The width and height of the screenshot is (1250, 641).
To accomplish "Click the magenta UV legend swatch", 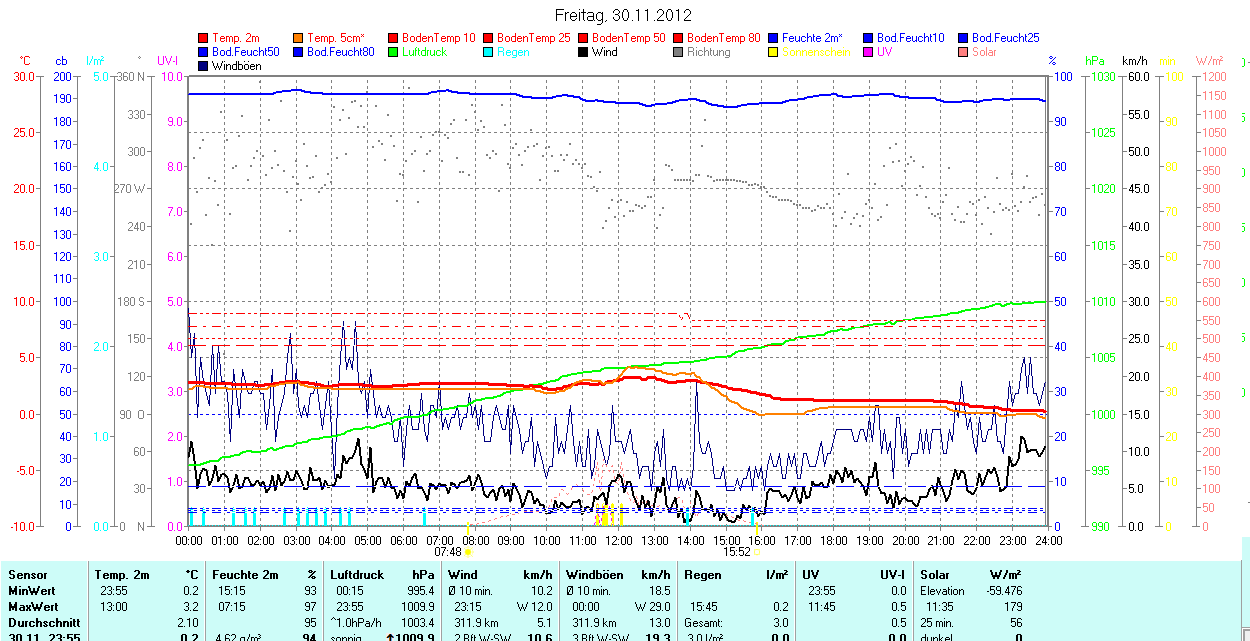I will click(868, 52).
